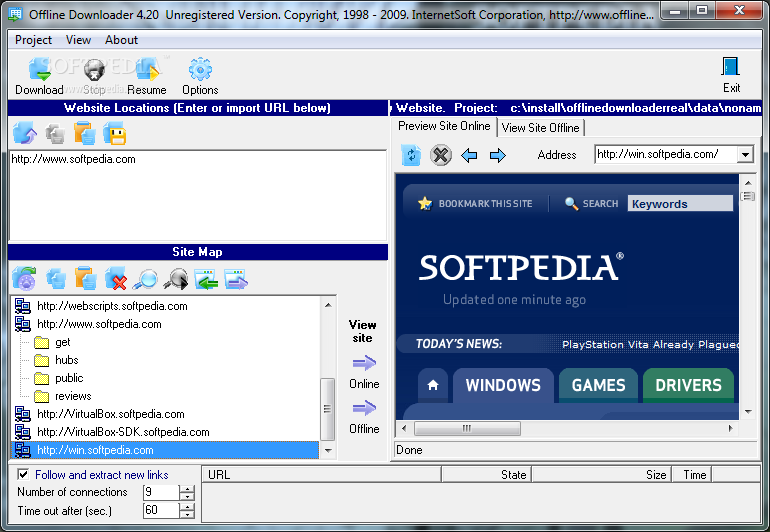Click the View site Offline arrow
The width and height of the screenshot is (770, 532).
click(x=364, y=408)
